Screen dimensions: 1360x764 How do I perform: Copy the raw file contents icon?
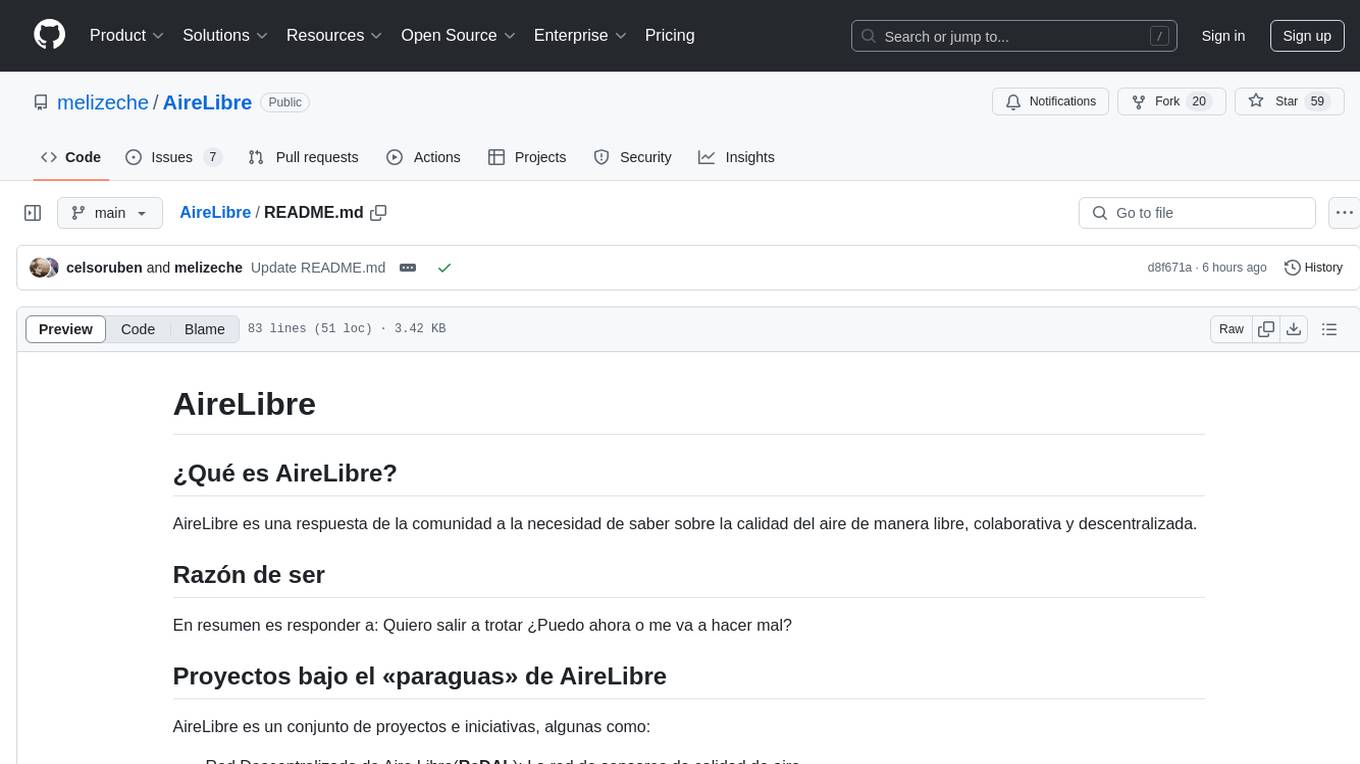point(1266,329)
